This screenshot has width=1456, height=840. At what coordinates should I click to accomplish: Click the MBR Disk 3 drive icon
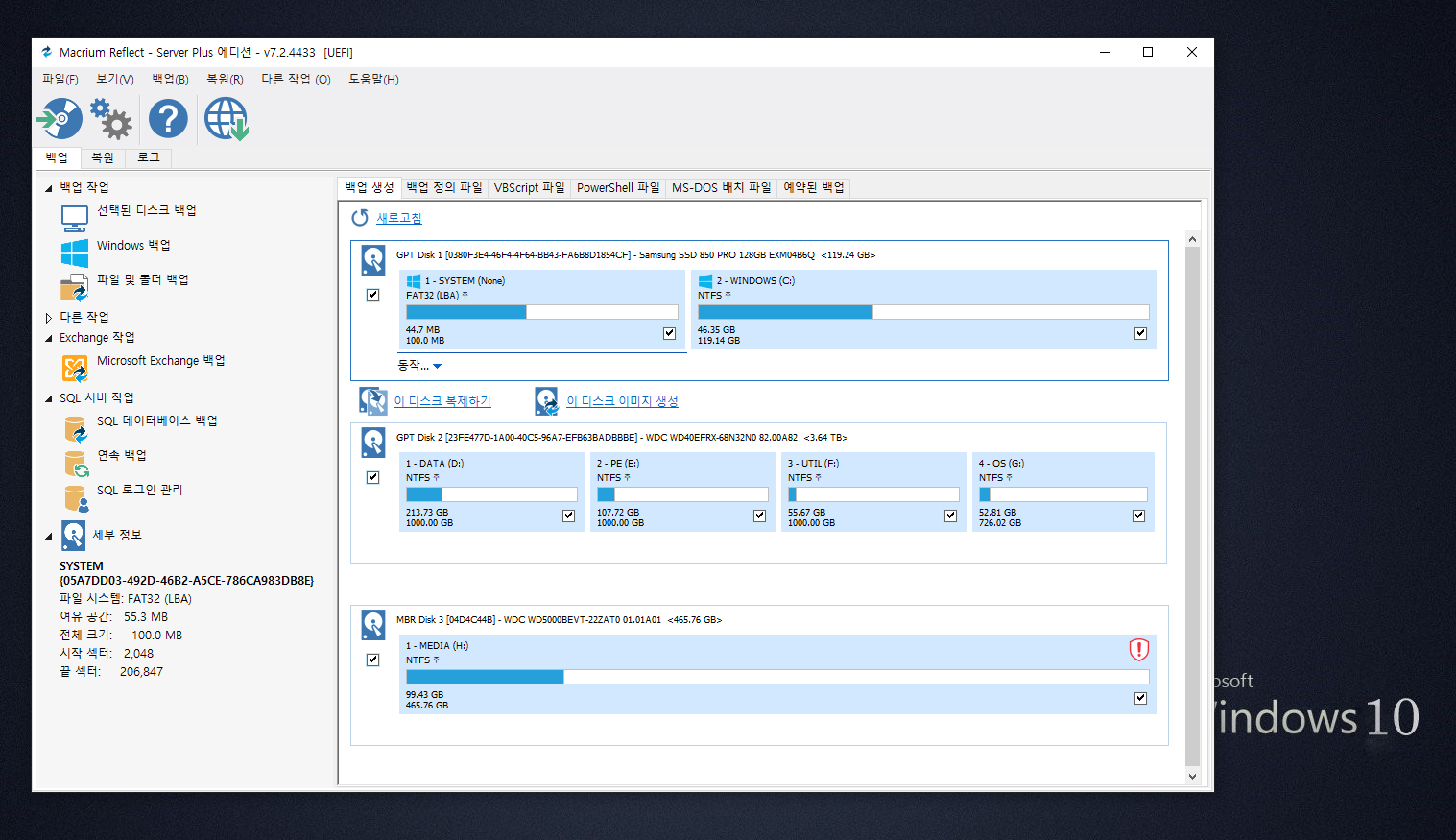[x=373, y=624]
